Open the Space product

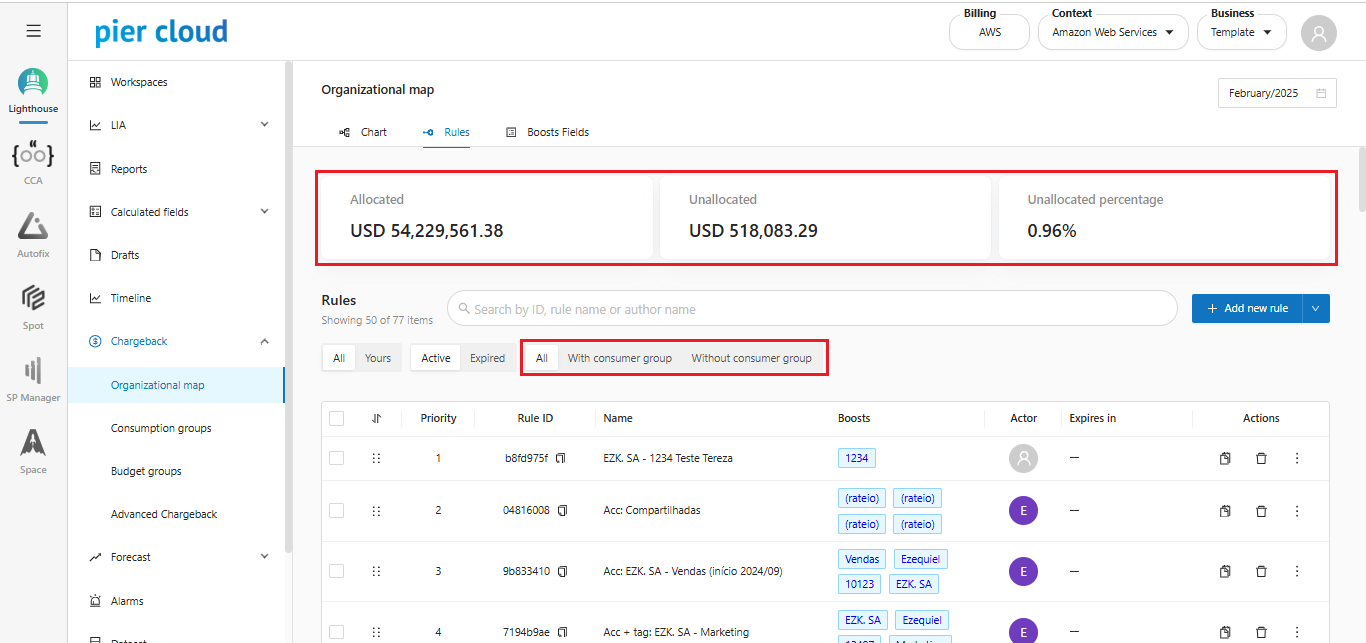(33, 452)
